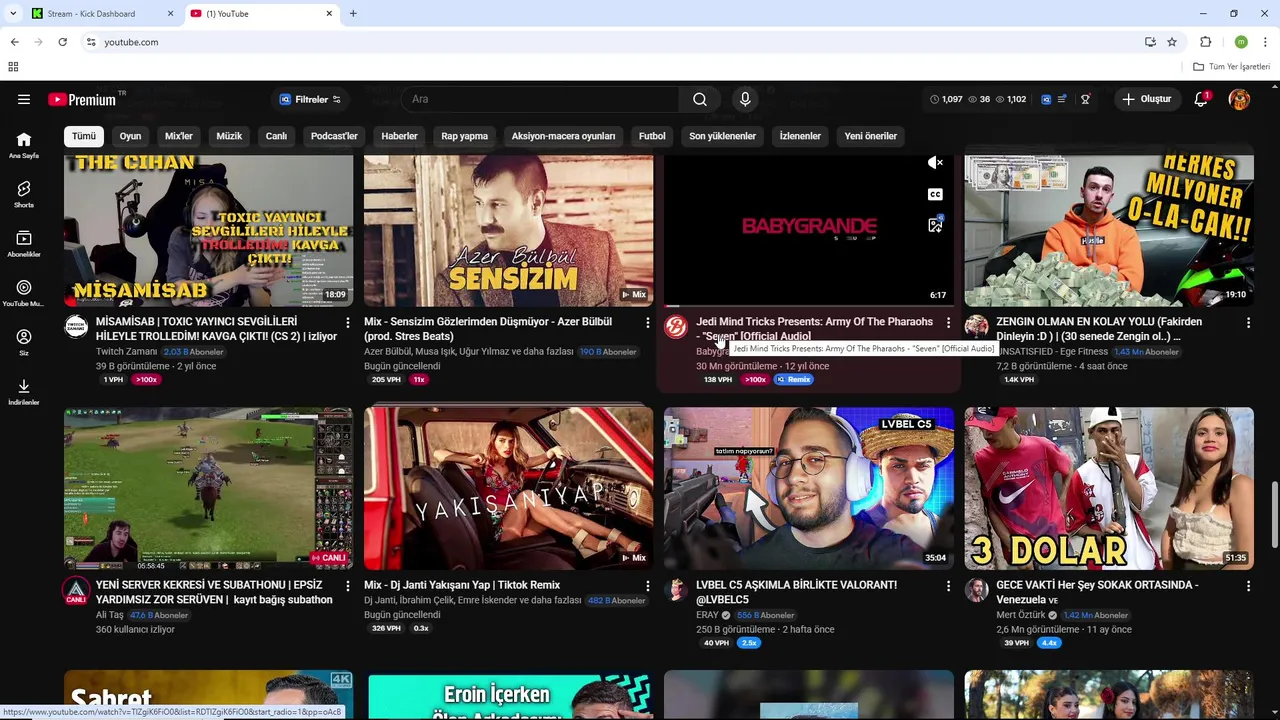Select the Mix'ler chip
The width and height of the screenshot is (1280, 720).
pyautogui.click(x=179, y=136)
